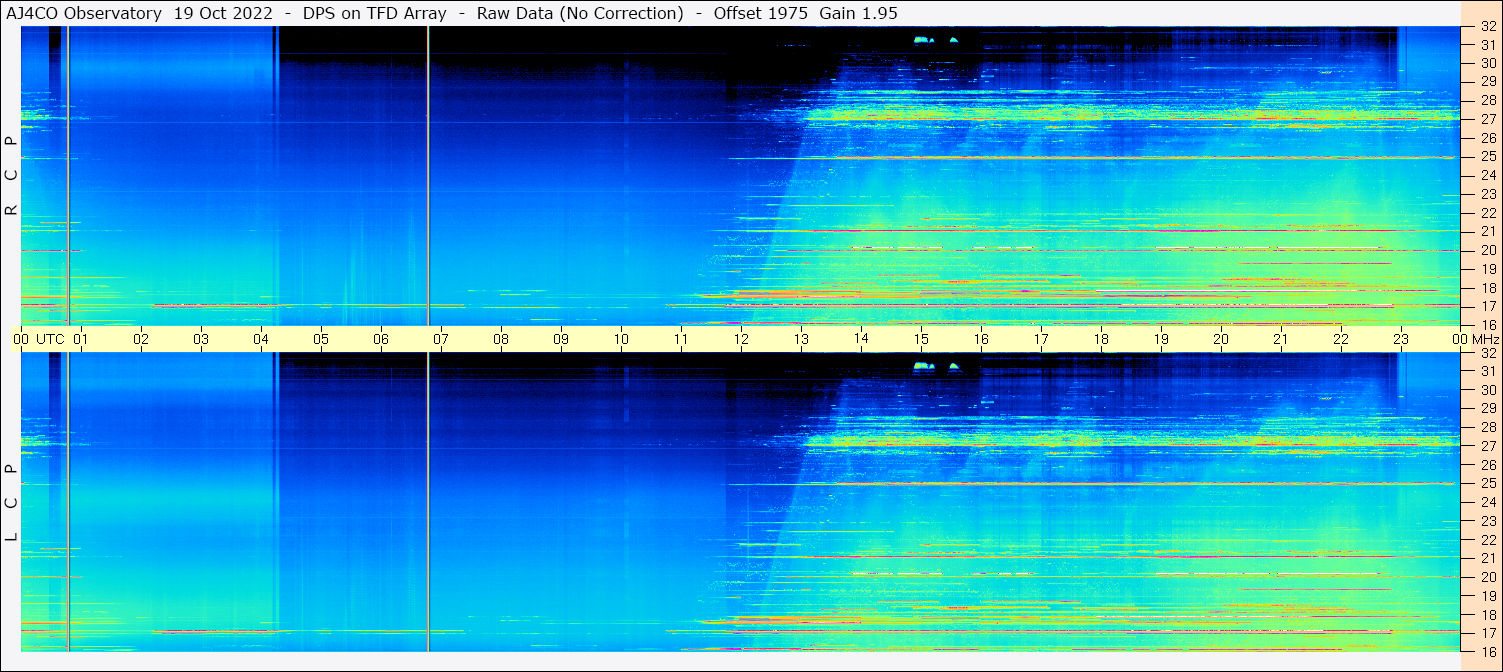Click the Gain 1.95 value in header
This screenshot has height=672, width=1503.
(x=858, y=13)
